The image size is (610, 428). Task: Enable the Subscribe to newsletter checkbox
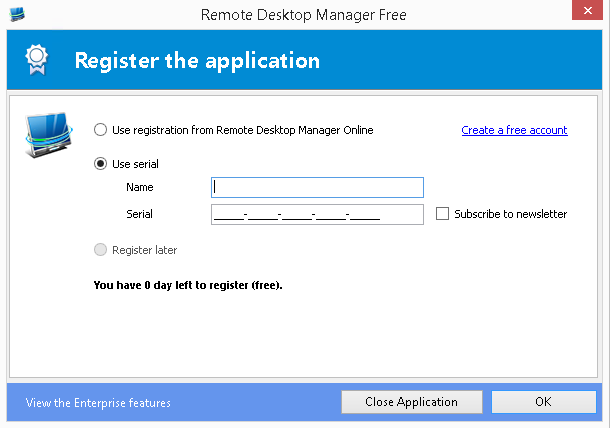click(443, 214)
